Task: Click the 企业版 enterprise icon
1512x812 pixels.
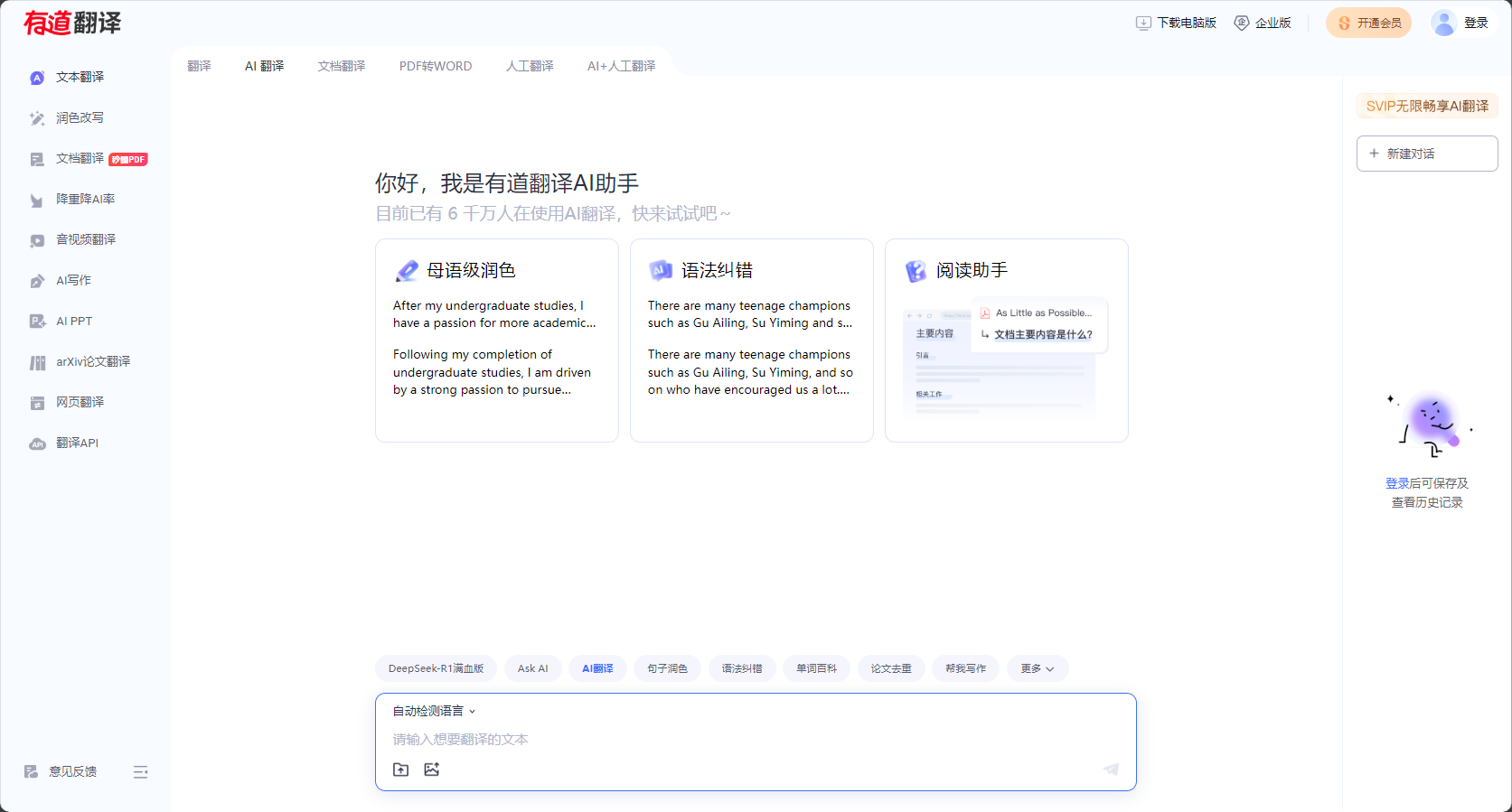Action: (x=1242, y=23)
